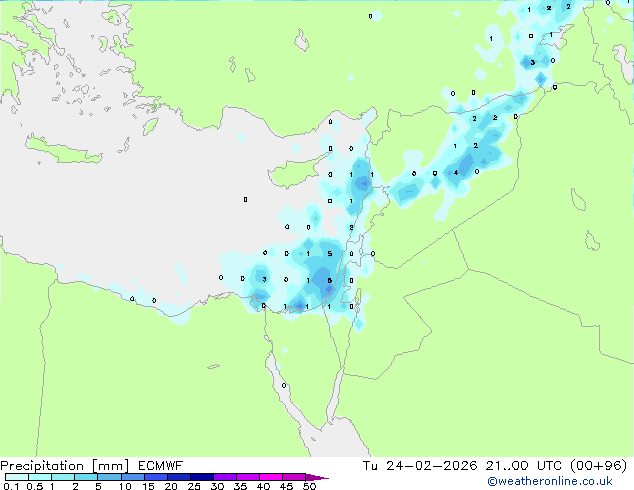Viewport: 634px width, 490px height.
Task: Select the 2–5 mm legend color
Action: 86,477
